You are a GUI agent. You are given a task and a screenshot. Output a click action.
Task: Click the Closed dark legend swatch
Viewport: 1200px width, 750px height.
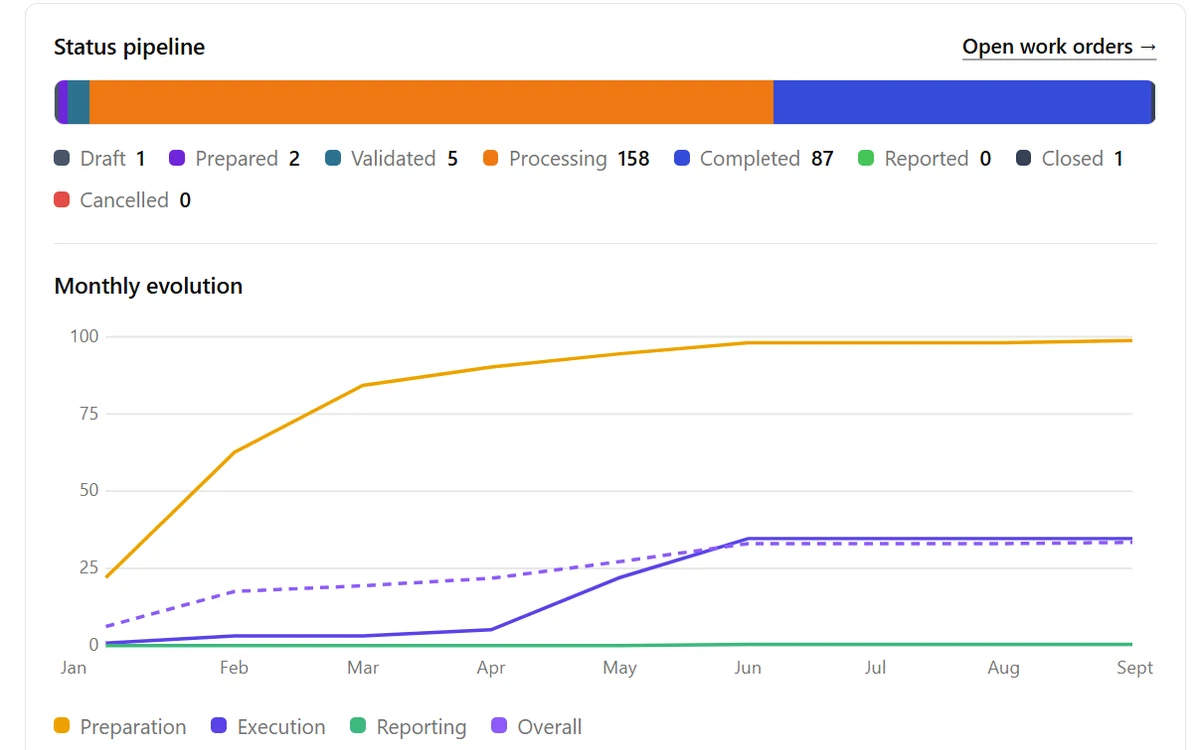(x=1024, y=158)
